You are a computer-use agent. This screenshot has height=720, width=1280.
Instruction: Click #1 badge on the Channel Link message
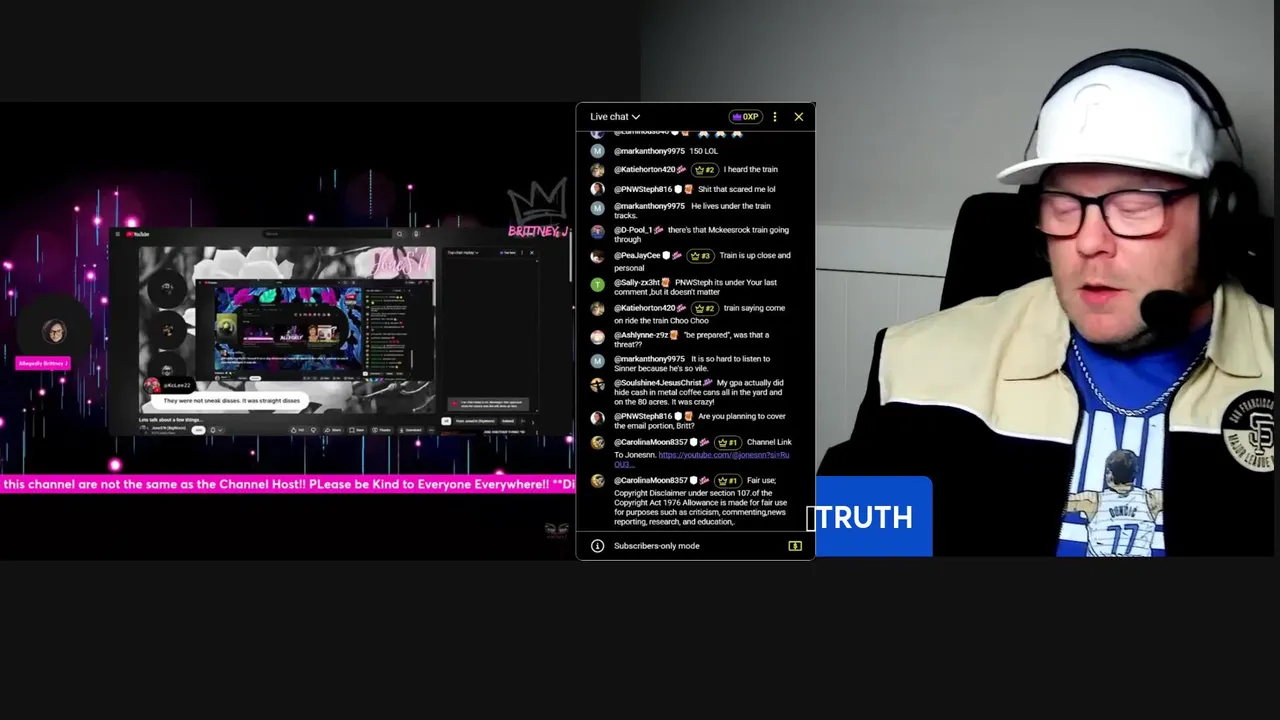[727, 442]
